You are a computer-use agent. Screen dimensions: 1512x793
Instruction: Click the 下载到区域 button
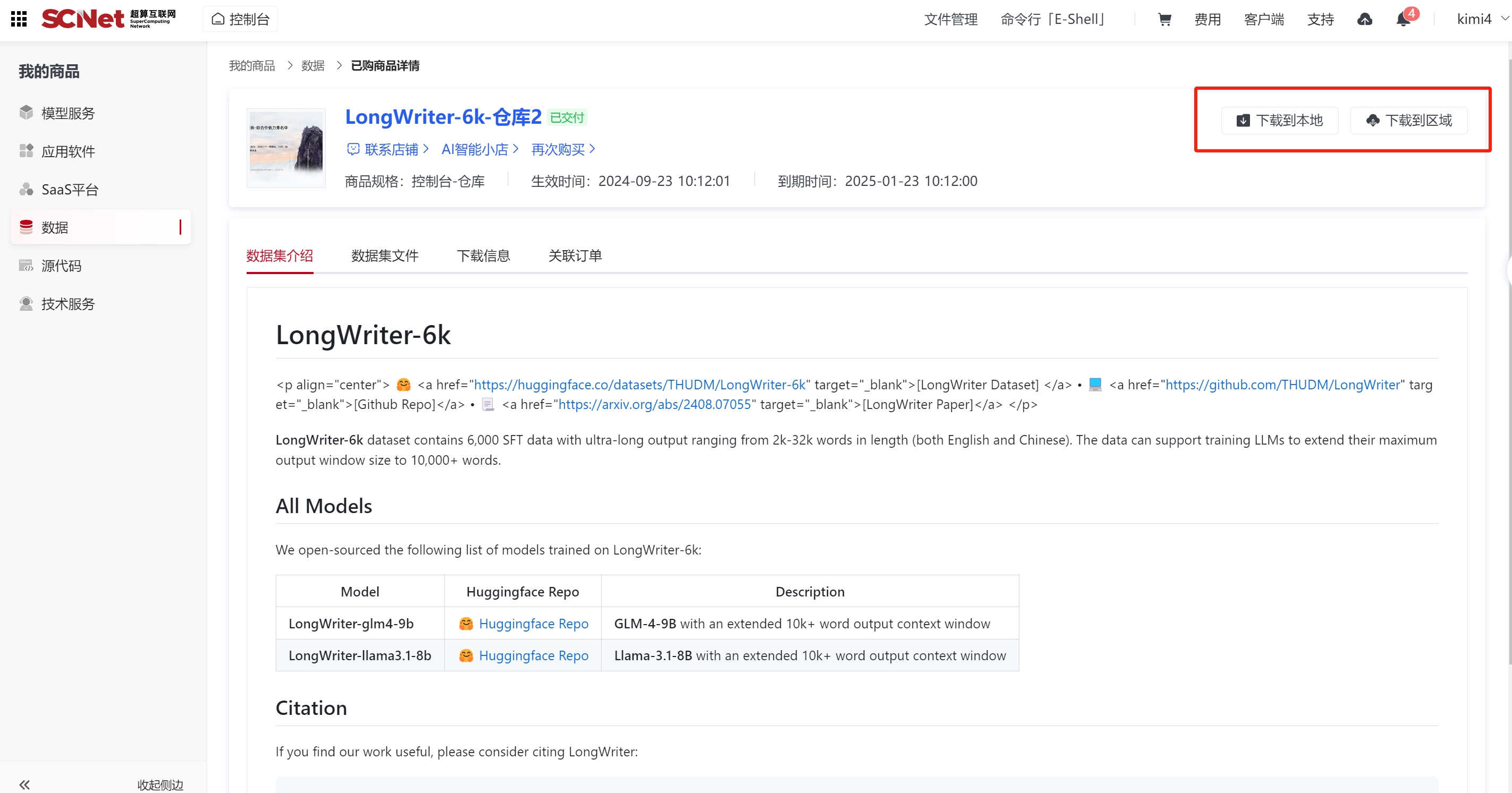pyautogui.click(x=1409, y=121)
